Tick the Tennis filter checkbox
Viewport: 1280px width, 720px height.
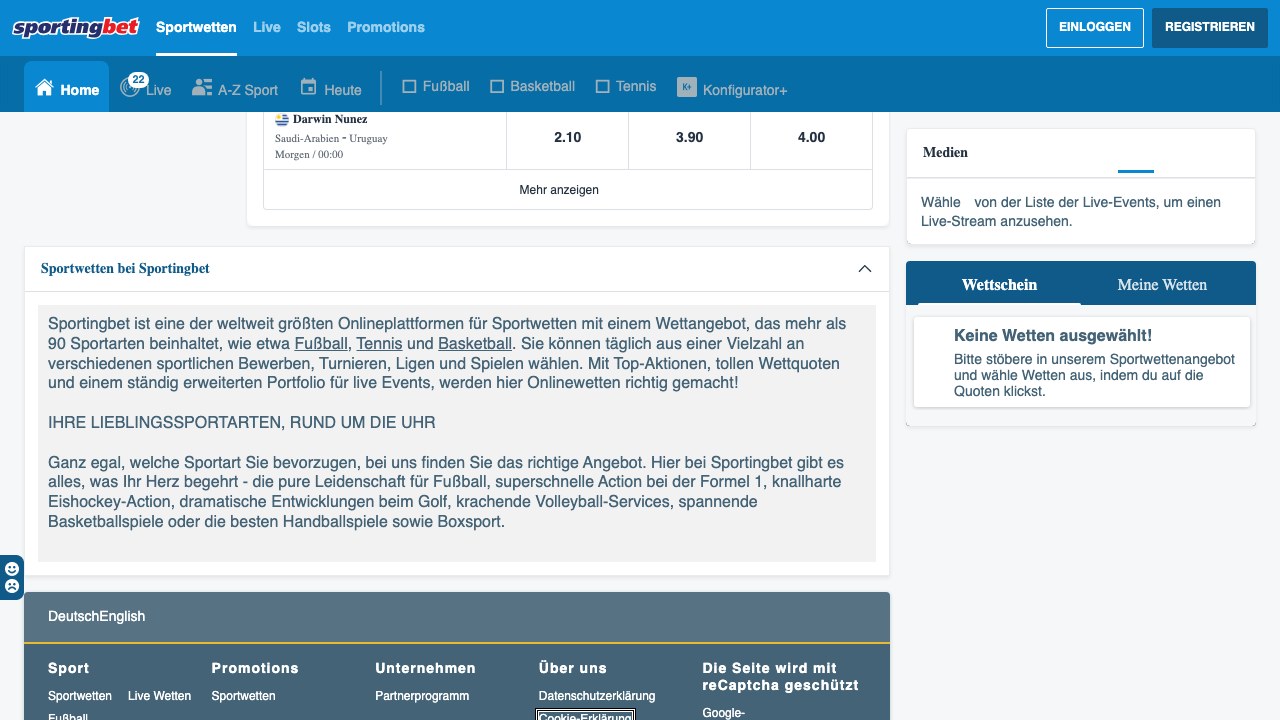pyautogui.click(x=602, y=87)
